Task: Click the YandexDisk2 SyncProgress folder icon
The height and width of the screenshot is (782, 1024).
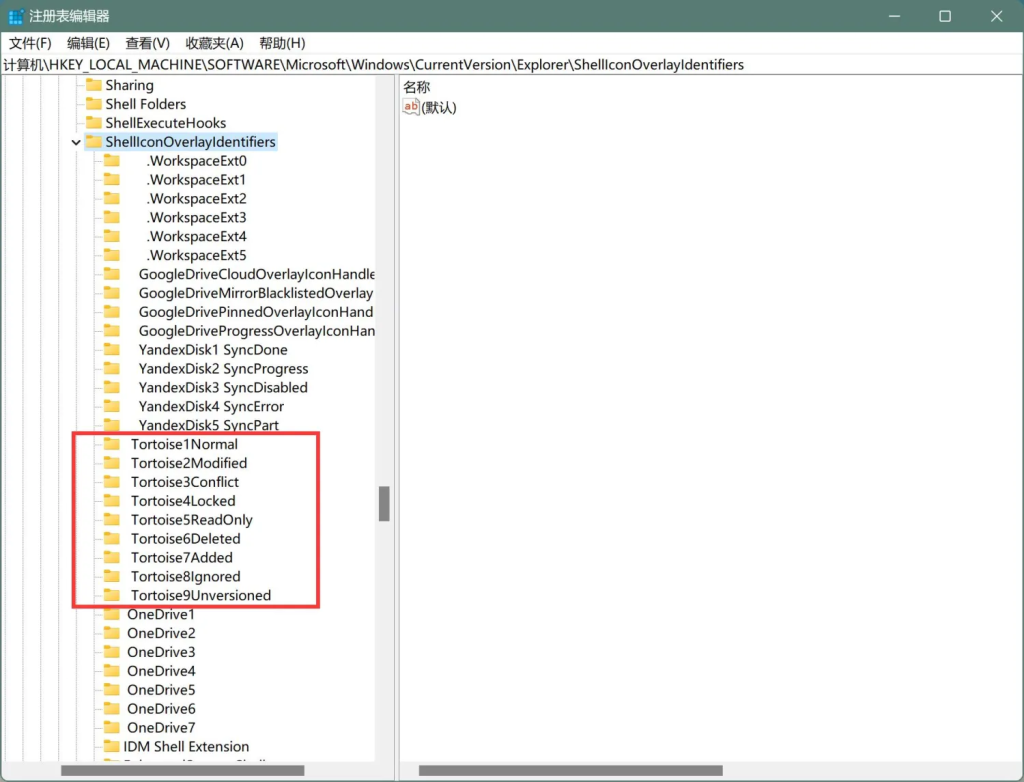Action: [112, 369]
